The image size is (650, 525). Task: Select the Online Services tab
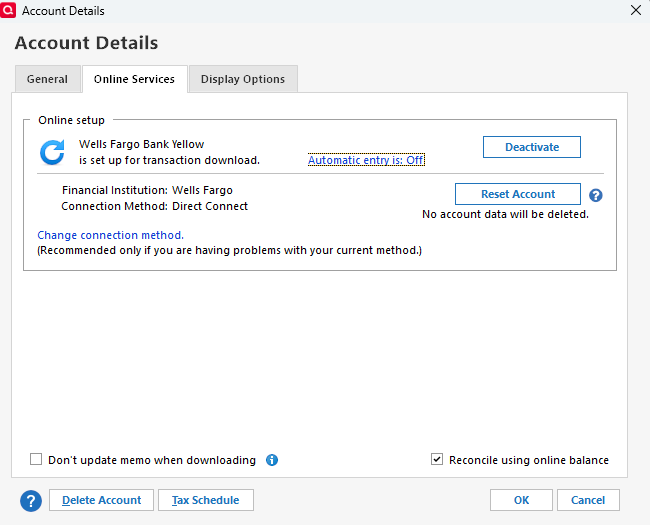click(x=135, y=79)
